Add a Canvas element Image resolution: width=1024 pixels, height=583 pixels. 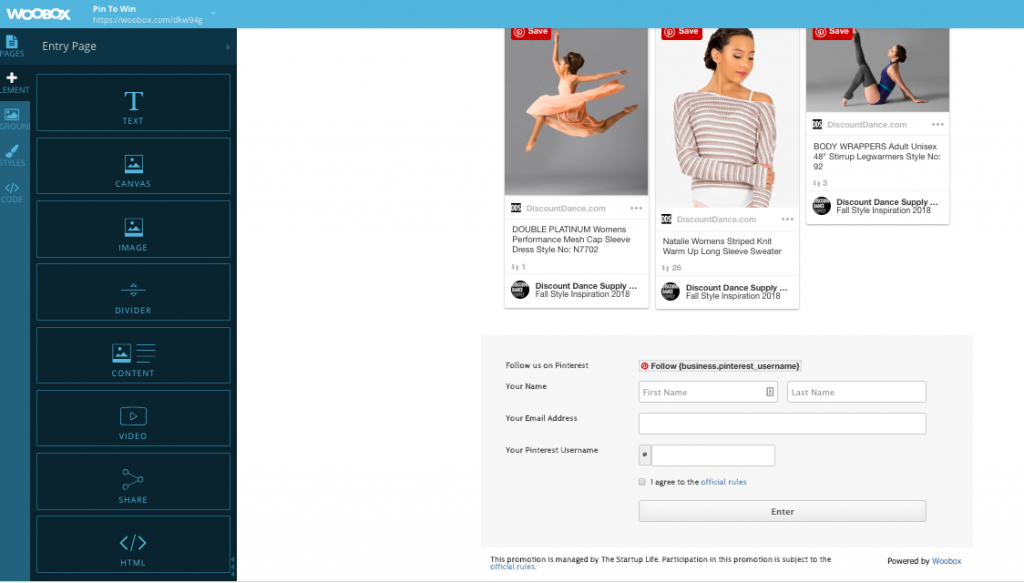click(133, 166)
